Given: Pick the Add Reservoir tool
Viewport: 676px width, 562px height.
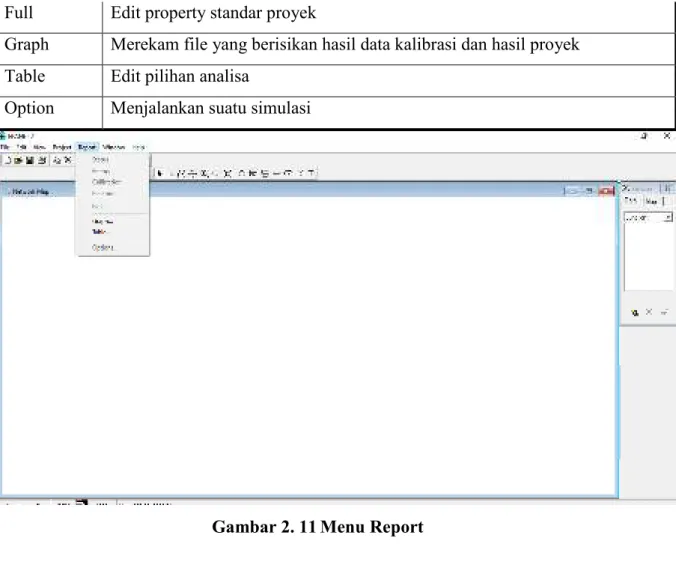Looking at the screenshot, I should 253,173.
